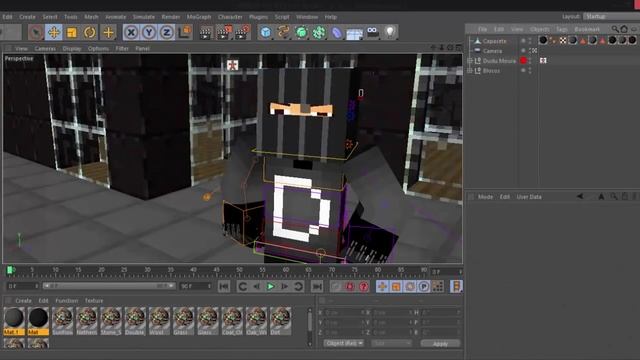Go to start of animation

pos(224,287)
